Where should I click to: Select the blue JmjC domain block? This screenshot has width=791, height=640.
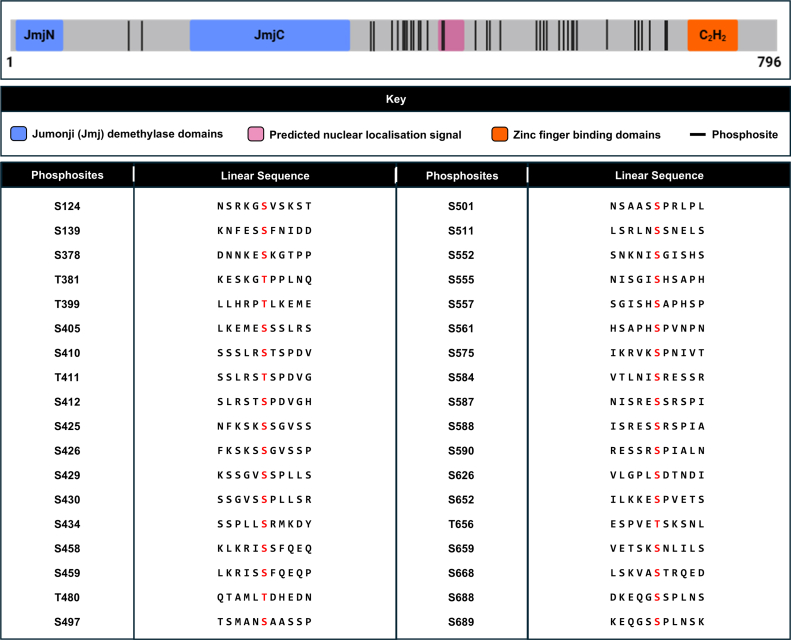[x=269, y=35]
